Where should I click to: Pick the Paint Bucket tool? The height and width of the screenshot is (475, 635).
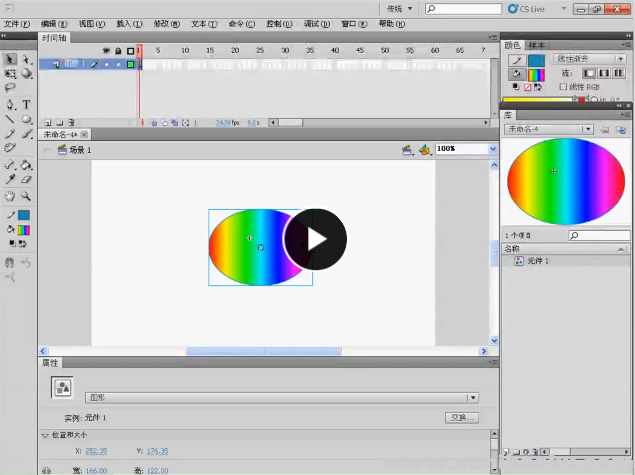click(x=26, y=164)
